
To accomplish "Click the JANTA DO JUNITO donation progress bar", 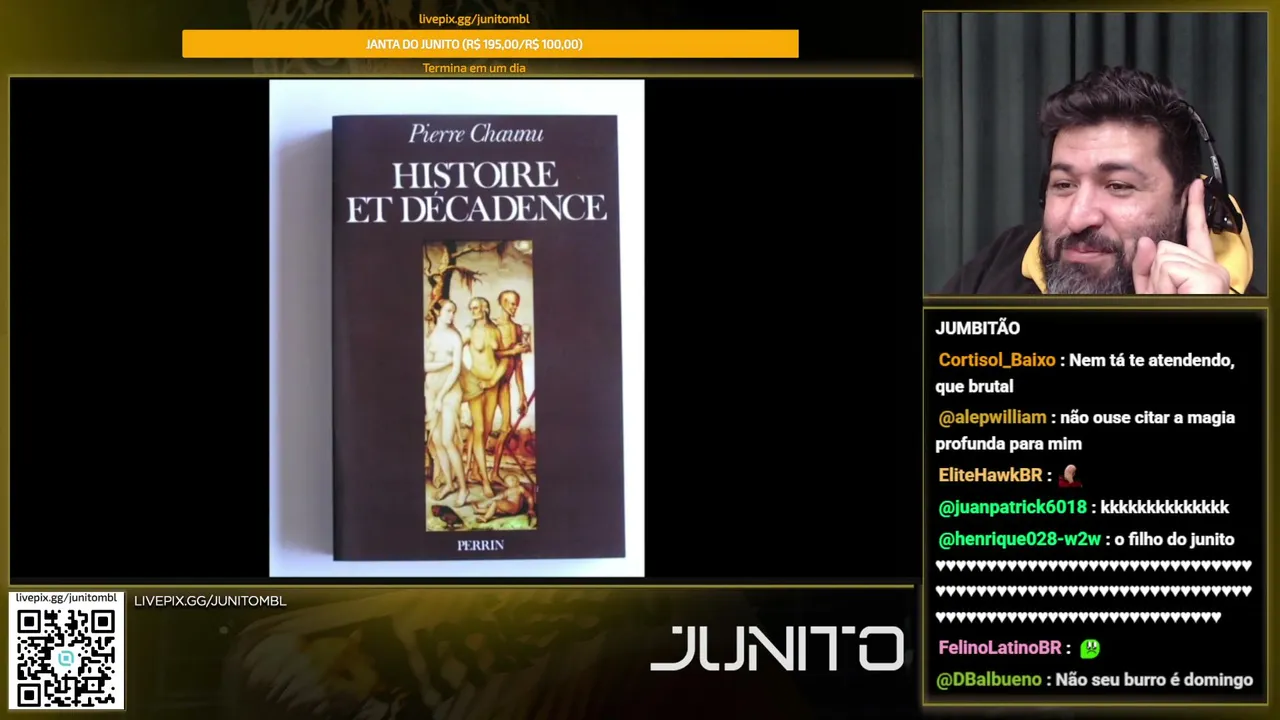I will pyautogui.click(x=490, y=44).
